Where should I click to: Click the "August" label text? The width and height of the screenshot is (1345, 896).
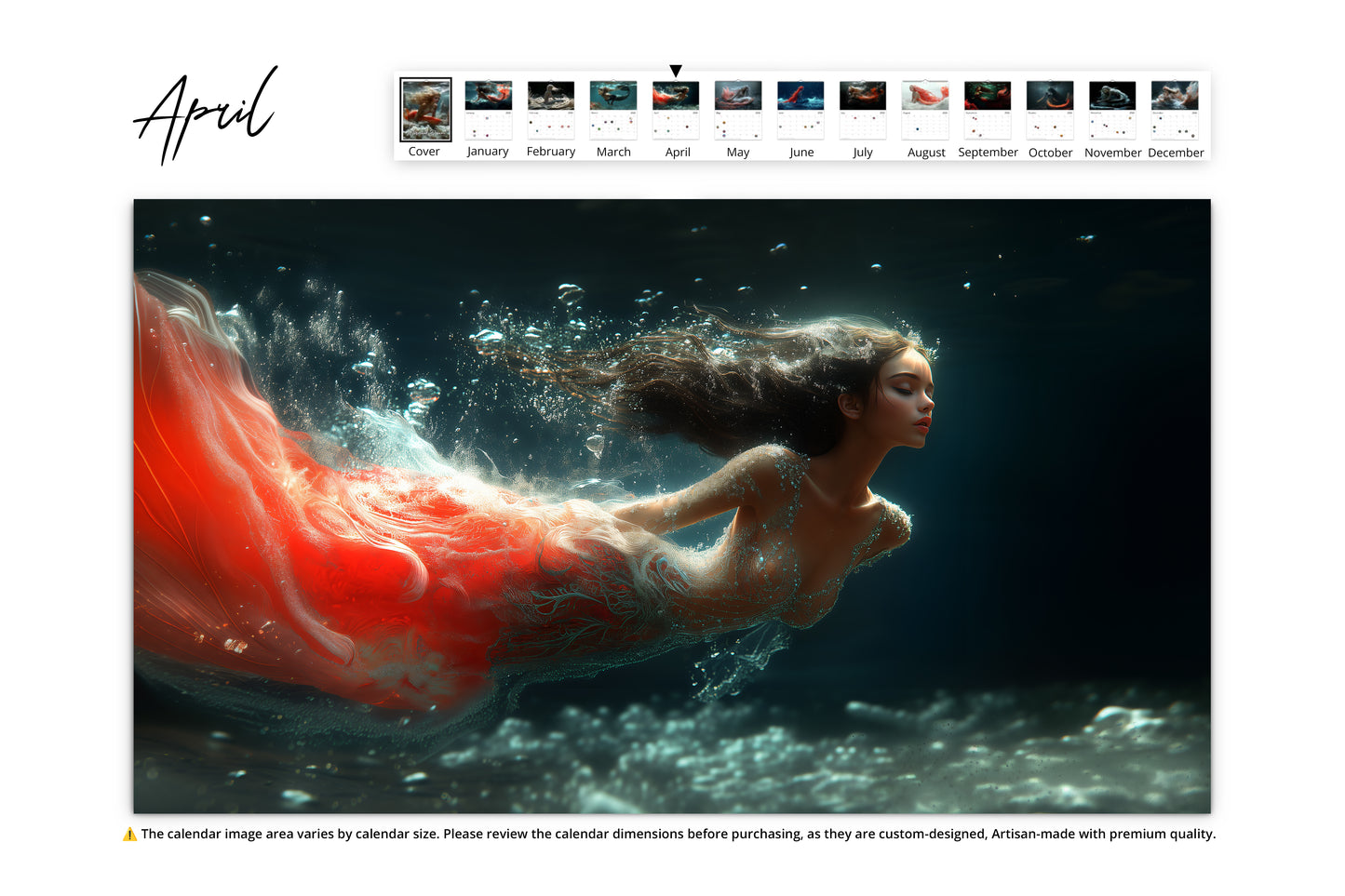coord(926,153)
